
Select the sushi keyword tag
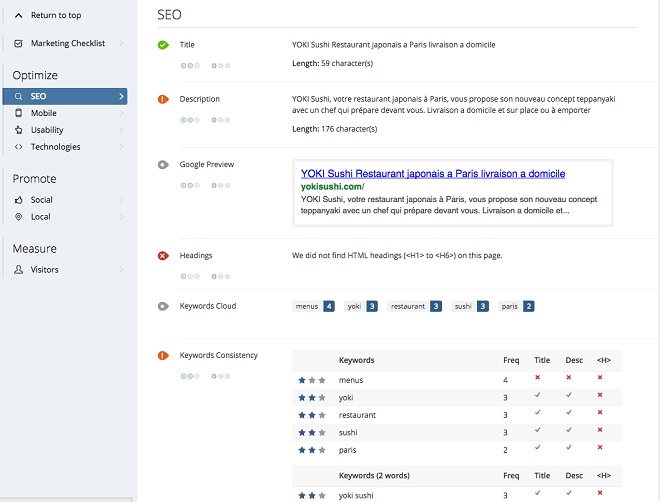pos(470,306)
